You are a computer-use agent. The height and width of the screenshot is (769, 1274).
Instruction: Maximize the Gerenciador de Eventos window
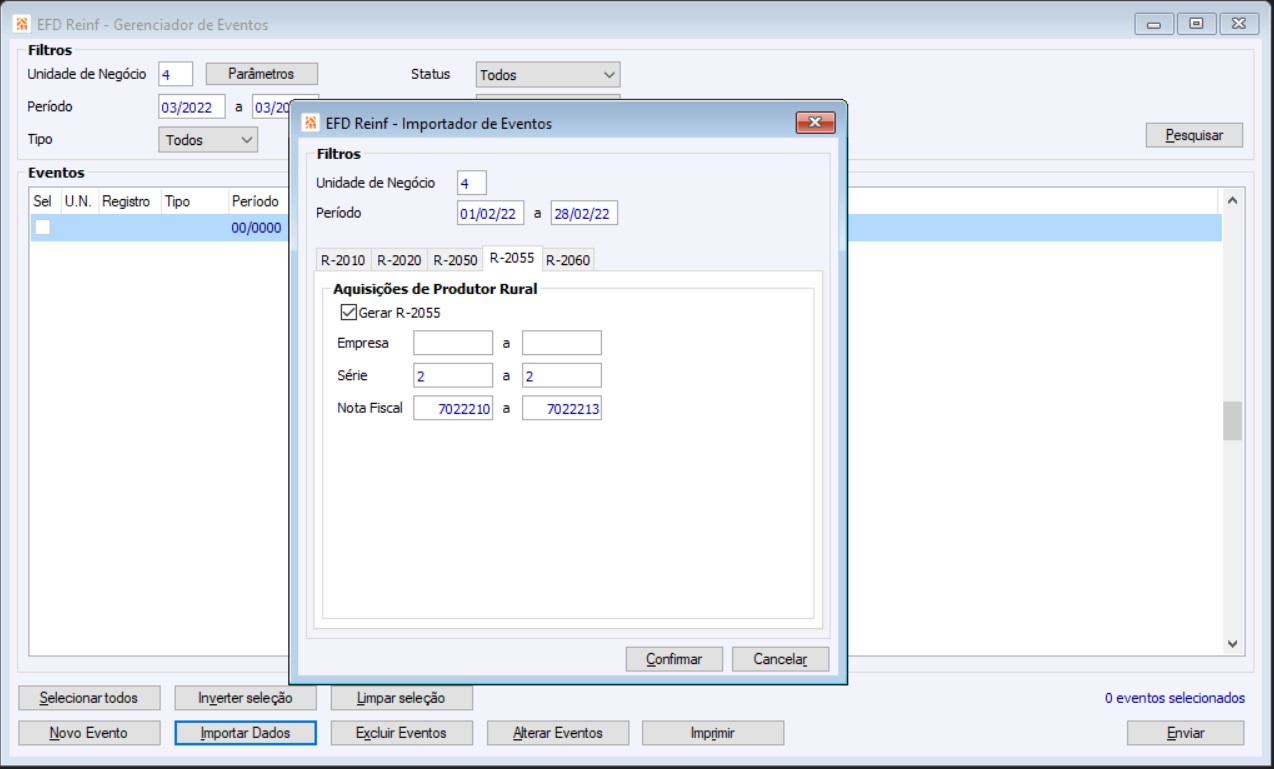1196,23
